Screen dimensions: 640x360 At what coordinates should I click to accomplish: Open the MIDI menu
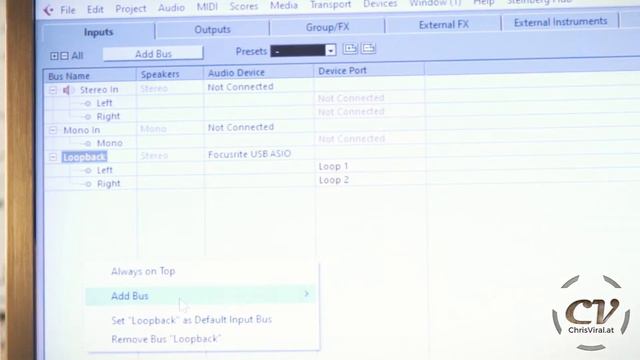coord(207,7)
